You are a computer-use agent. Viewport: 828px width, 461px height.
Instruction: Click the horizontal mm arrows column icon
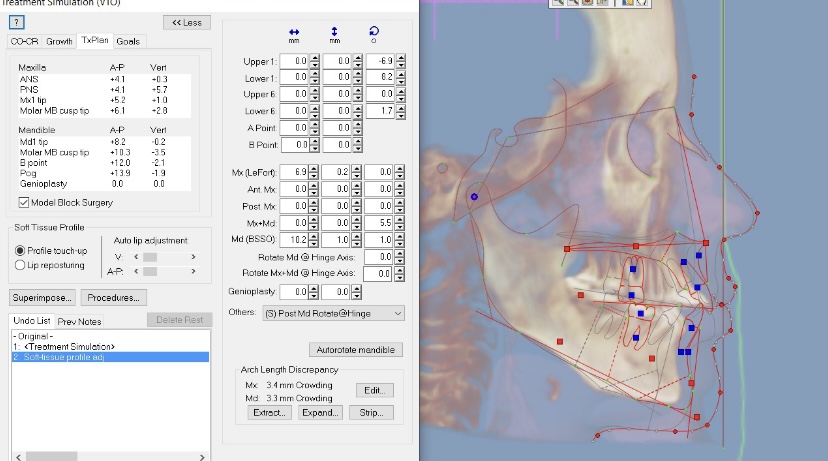click(x=294, y=32)
